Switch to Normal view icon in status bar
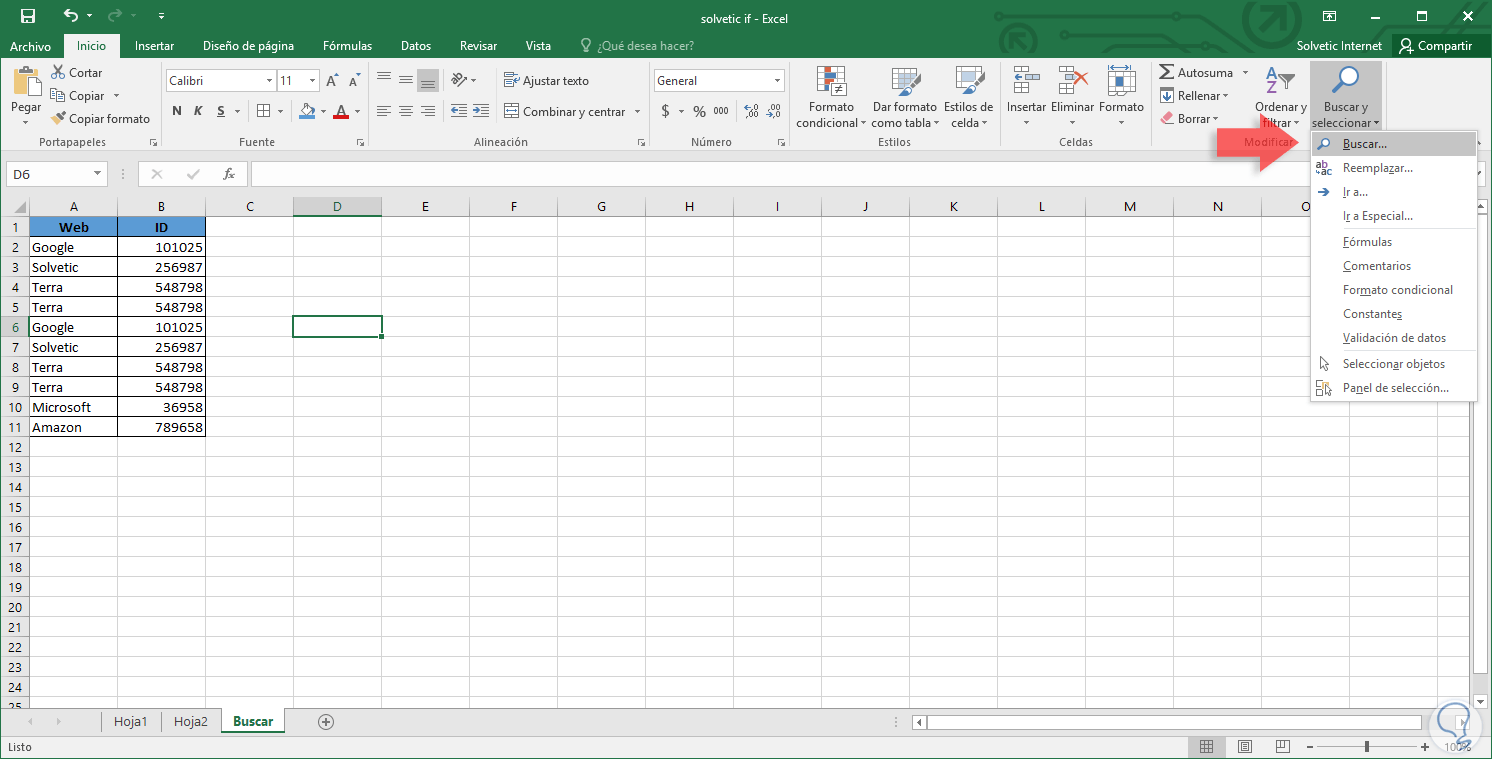Screen dimensions: 1492x759 click(1206, 746)
